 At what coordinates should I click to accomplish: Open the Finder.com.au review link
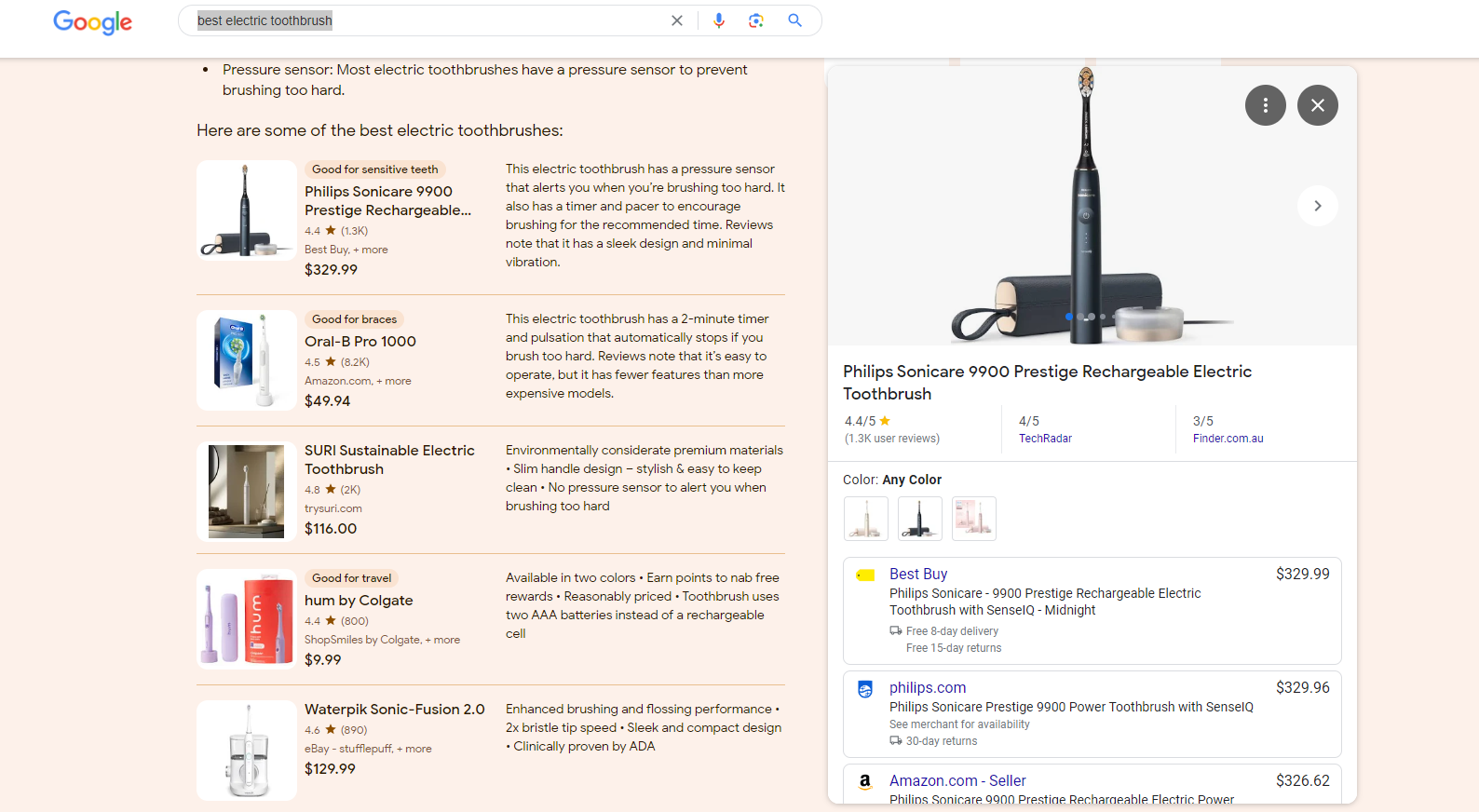[x=1228, y=439]
